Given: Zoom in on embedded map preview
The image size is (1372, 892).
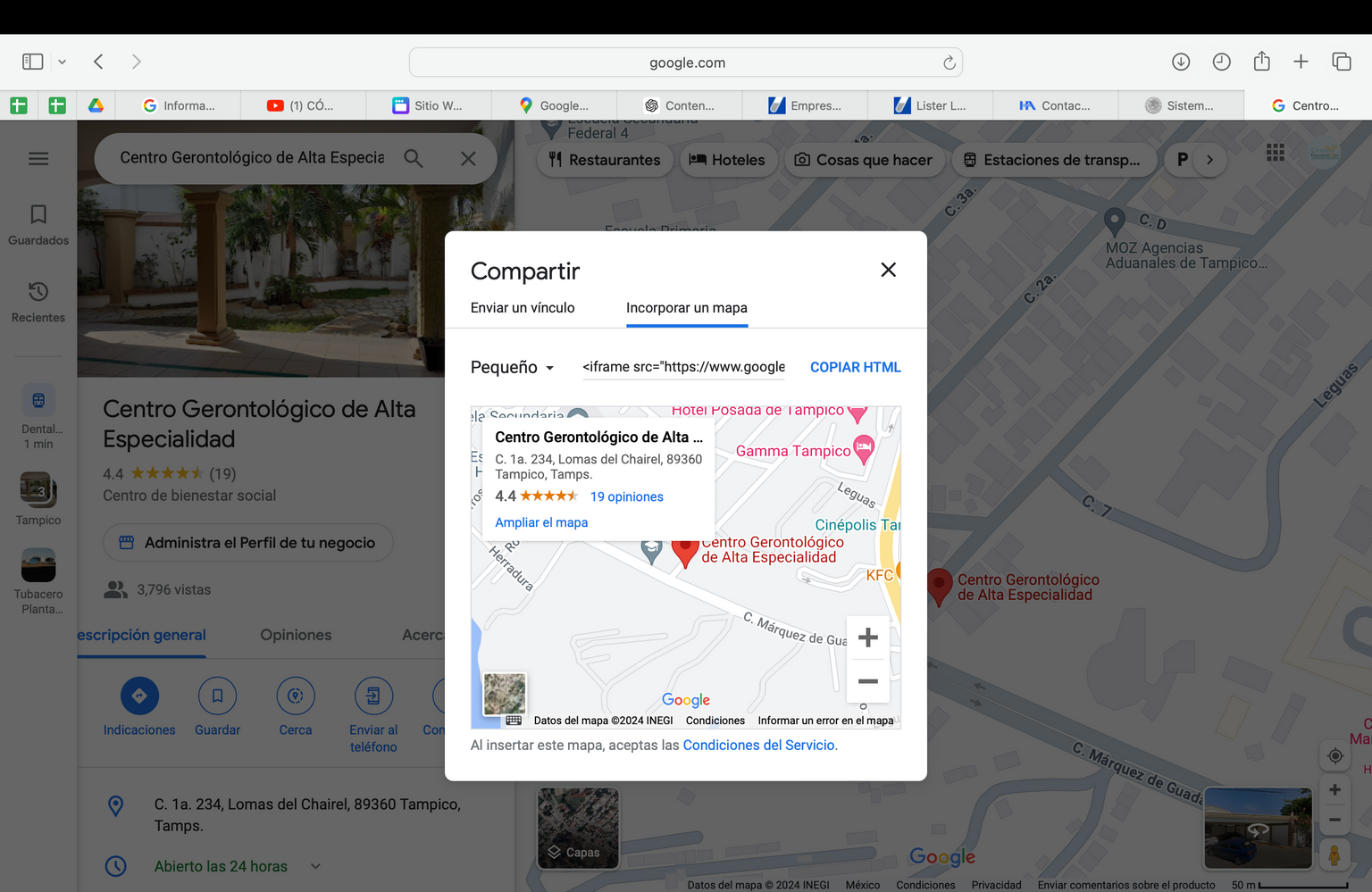Looking at the screenshot, I should pyautogui.click(x=867, y=638).
